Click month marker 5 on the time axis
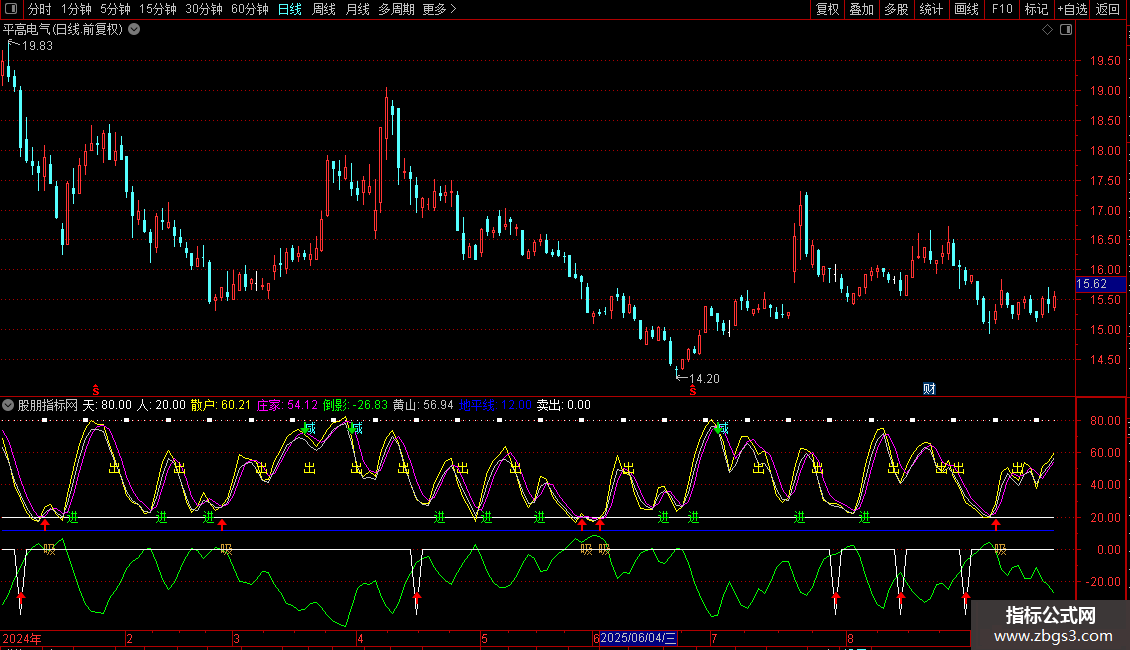 (484, 638)
